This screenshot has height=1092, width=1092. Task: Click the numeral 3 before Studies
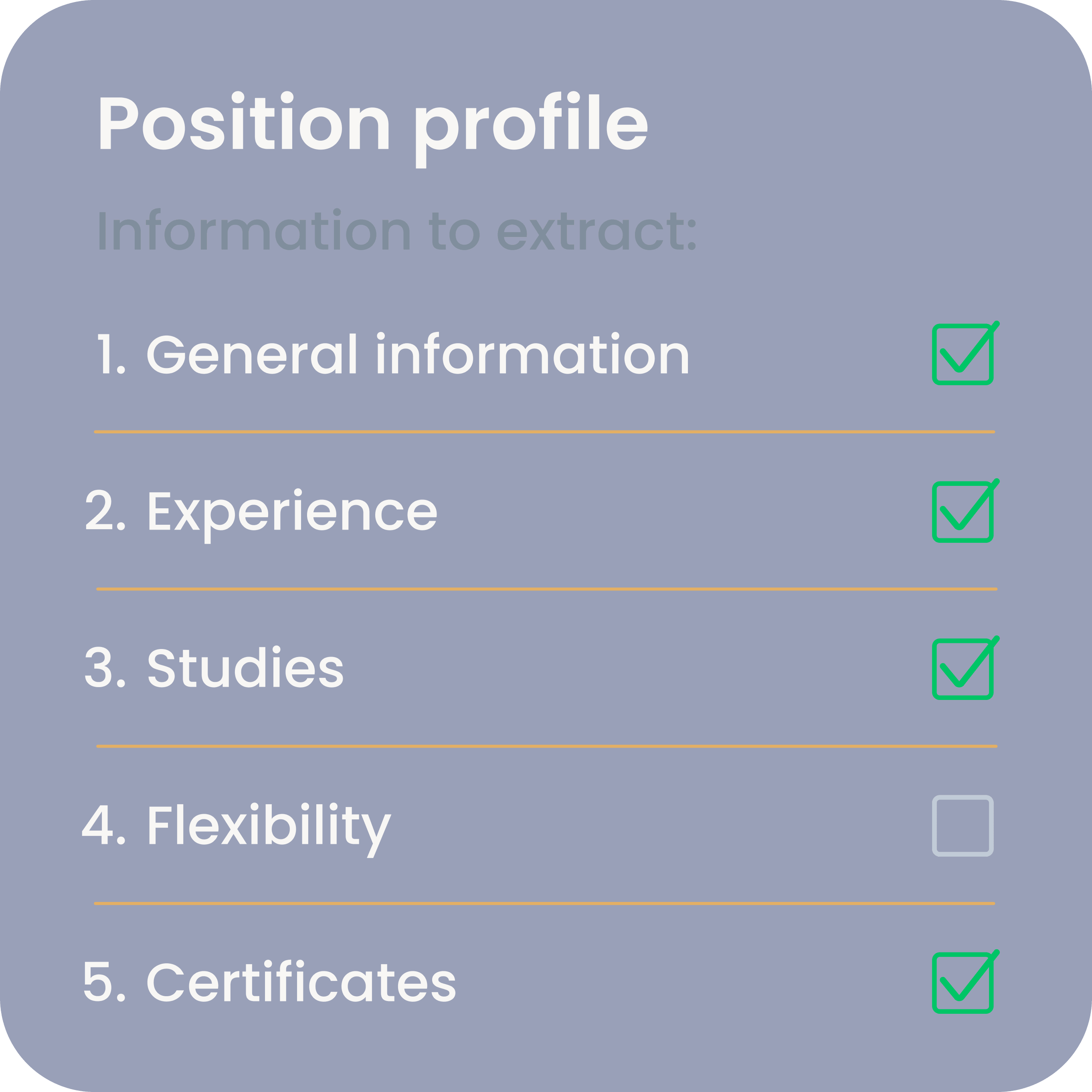(98, 667)
